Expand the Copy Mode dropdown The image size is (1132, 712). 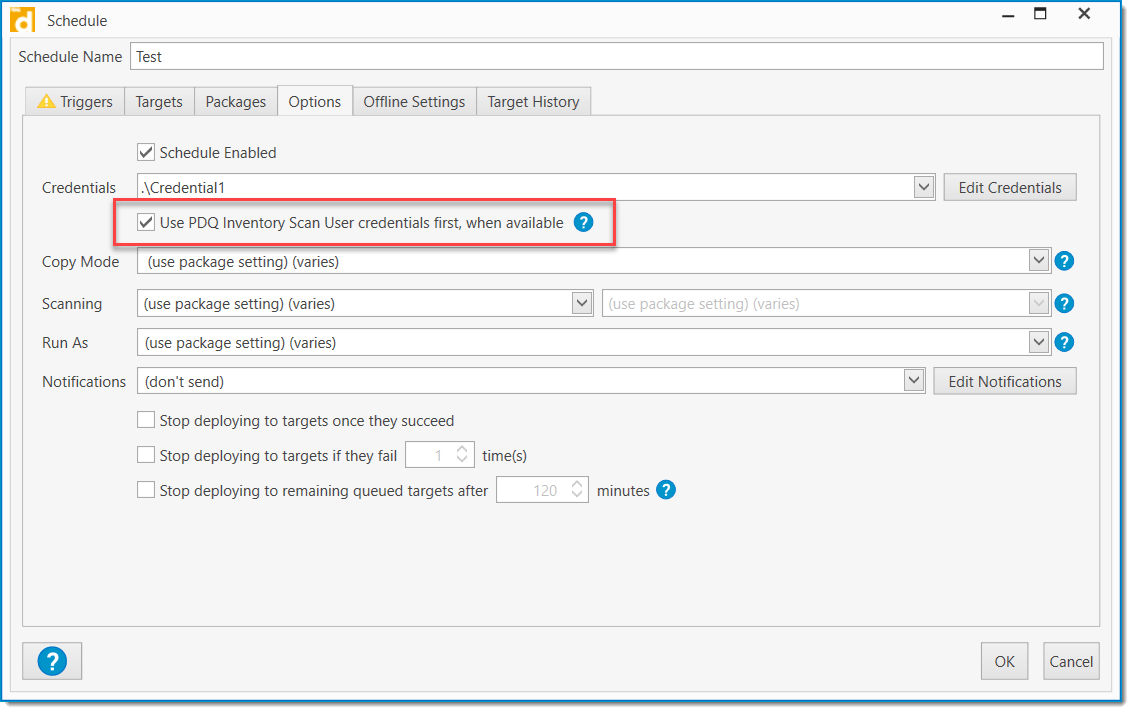1037,261
